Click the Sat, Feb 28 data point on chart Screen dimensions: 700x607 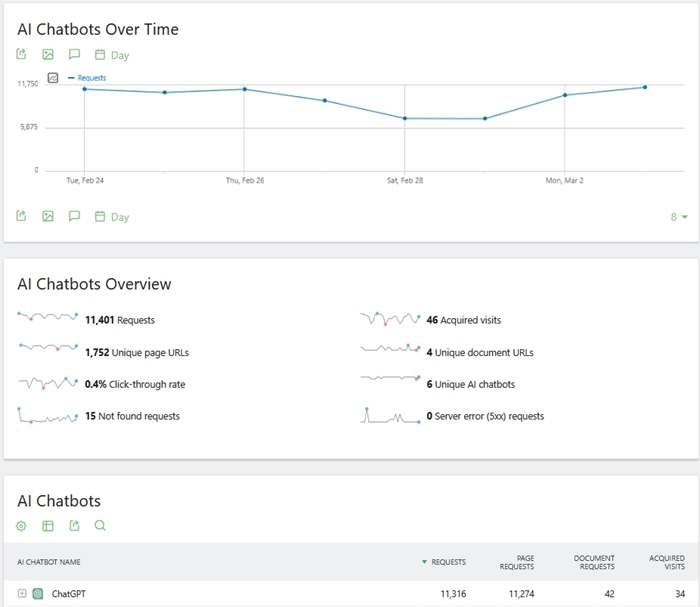tap(404, 118)
